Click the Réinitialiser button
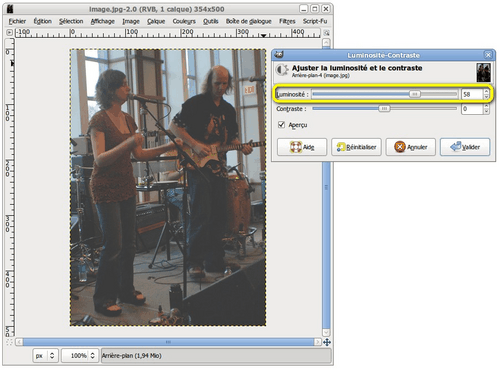This screenshot has width=500, height=370. tap(356, 147)
